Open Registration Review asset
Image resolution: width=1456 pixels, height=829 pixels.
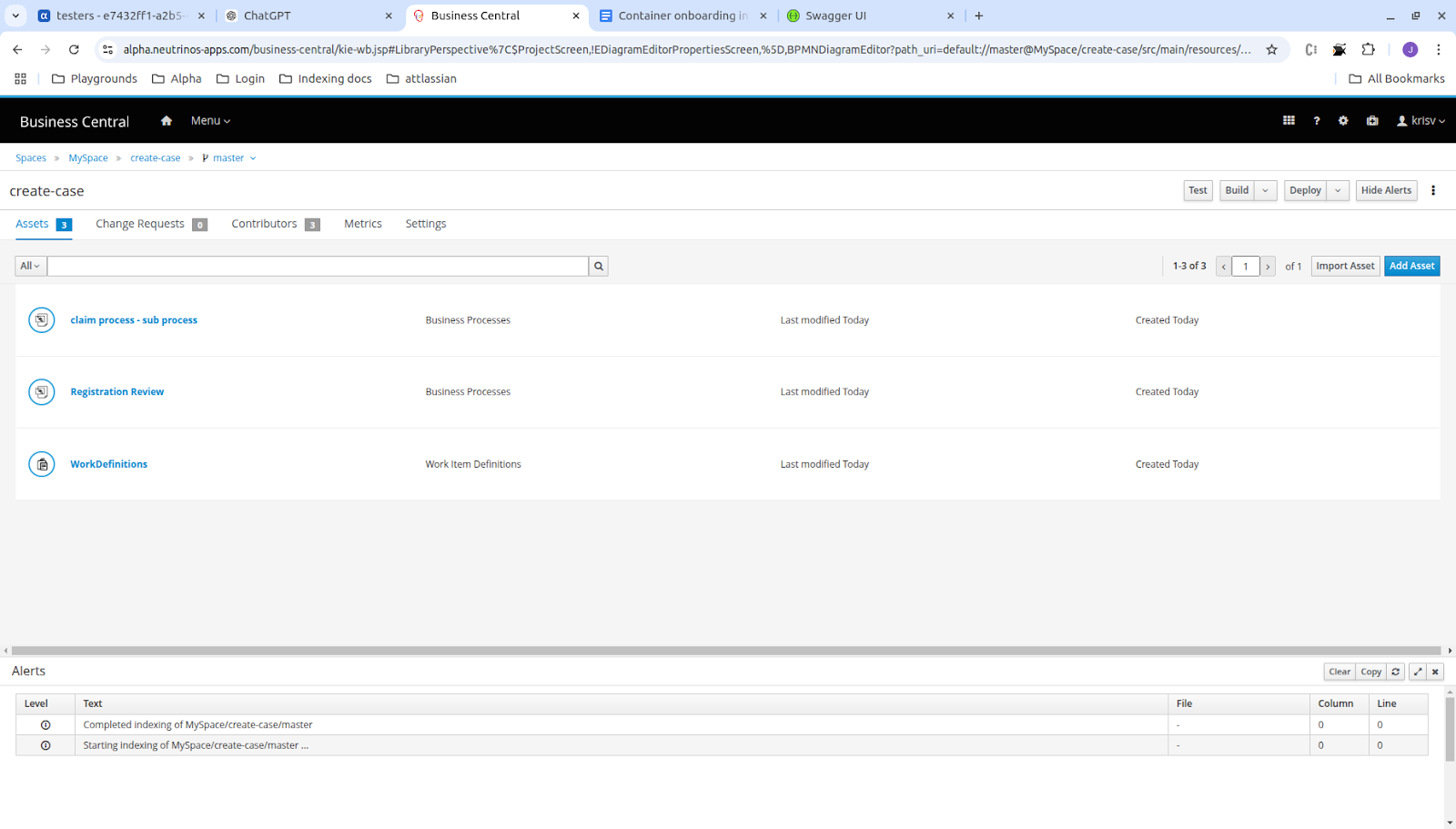tap(117, 392)
